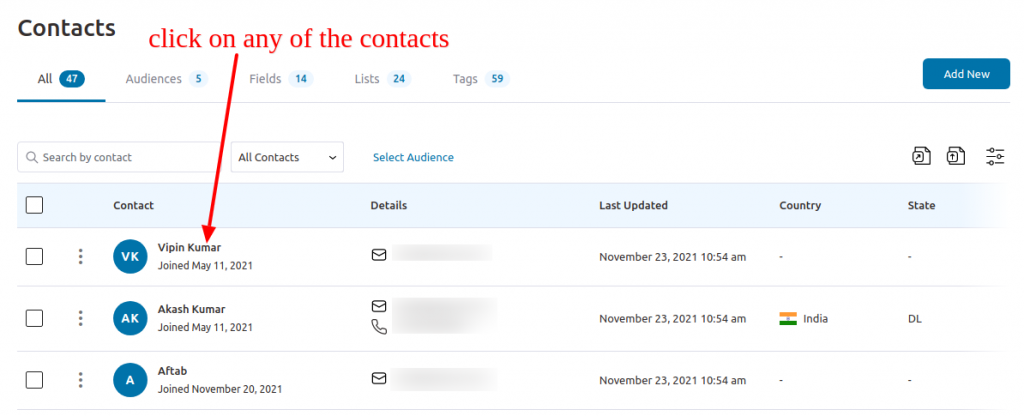The width and height of the screenshot is (1024, 416).
Task: Click Akash Kumar's phone icon
Action: pyautogui.click(x=379, y=327)
